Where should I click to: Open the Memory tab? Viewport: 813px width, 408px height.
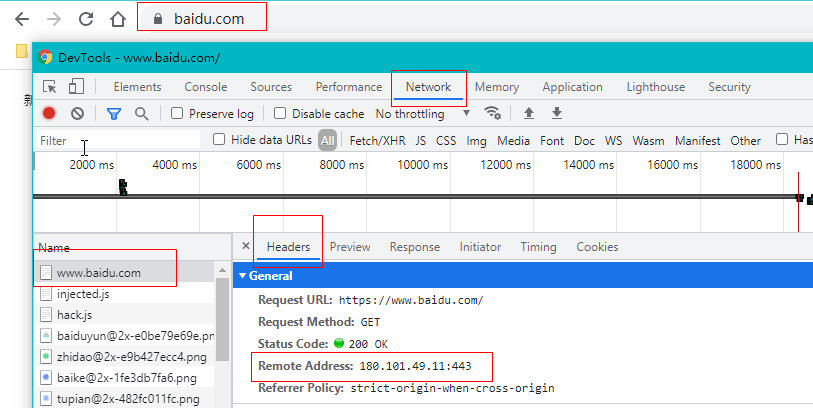pos(497,87)
